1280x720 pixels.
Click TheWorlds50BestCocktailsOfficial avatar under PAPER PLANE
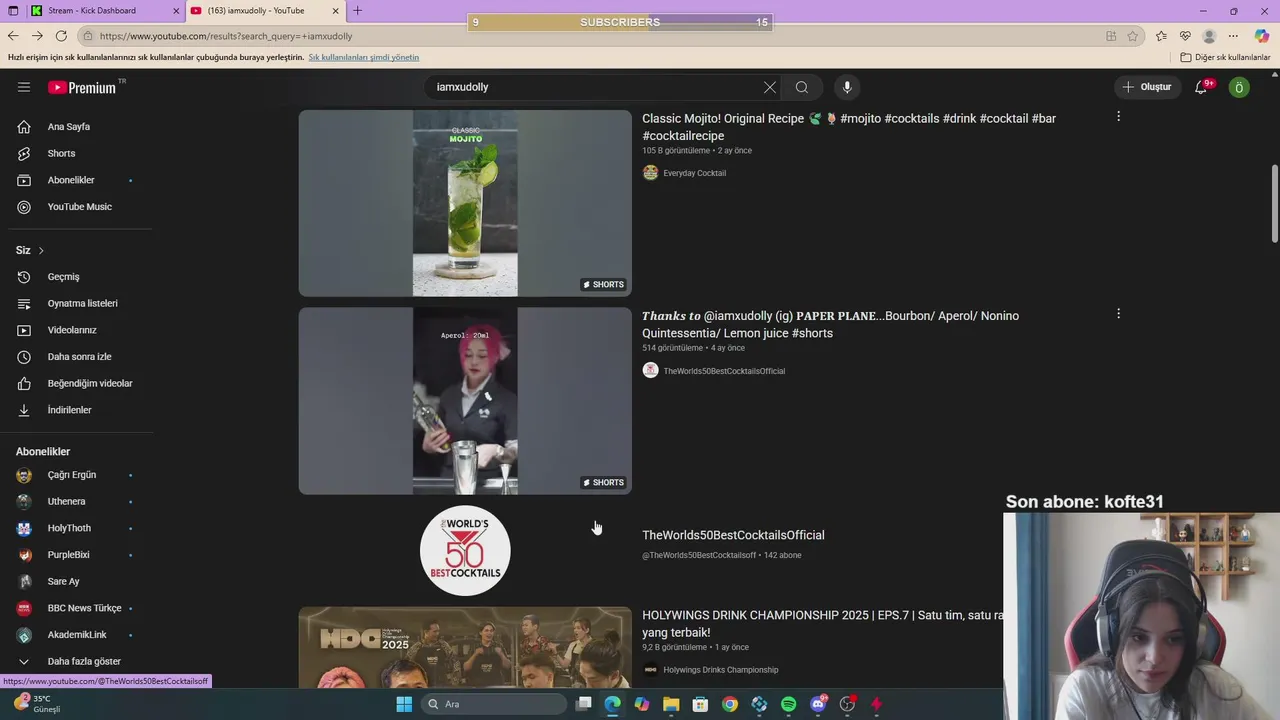(x=650, y=371)
